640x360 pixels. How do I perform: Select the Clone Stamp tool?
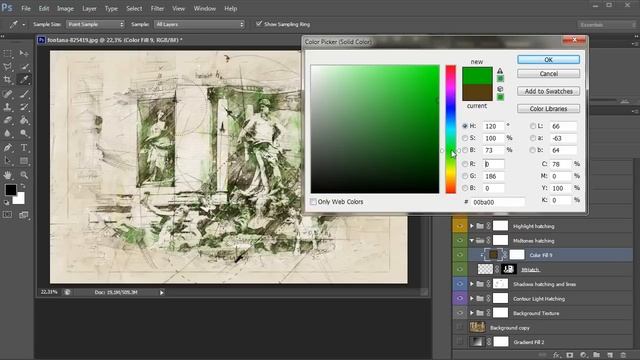click(x=7, y=107)
